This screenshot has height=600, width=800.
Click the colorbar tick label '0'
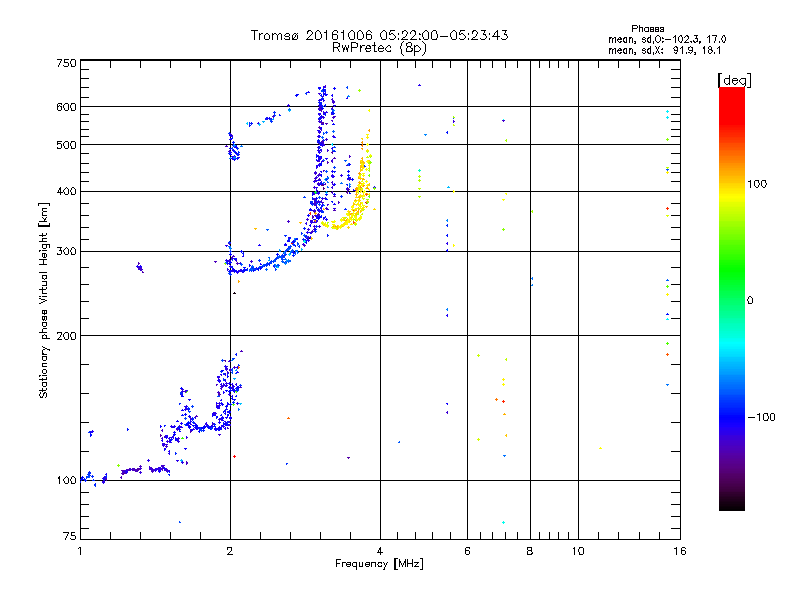point(750,301)
